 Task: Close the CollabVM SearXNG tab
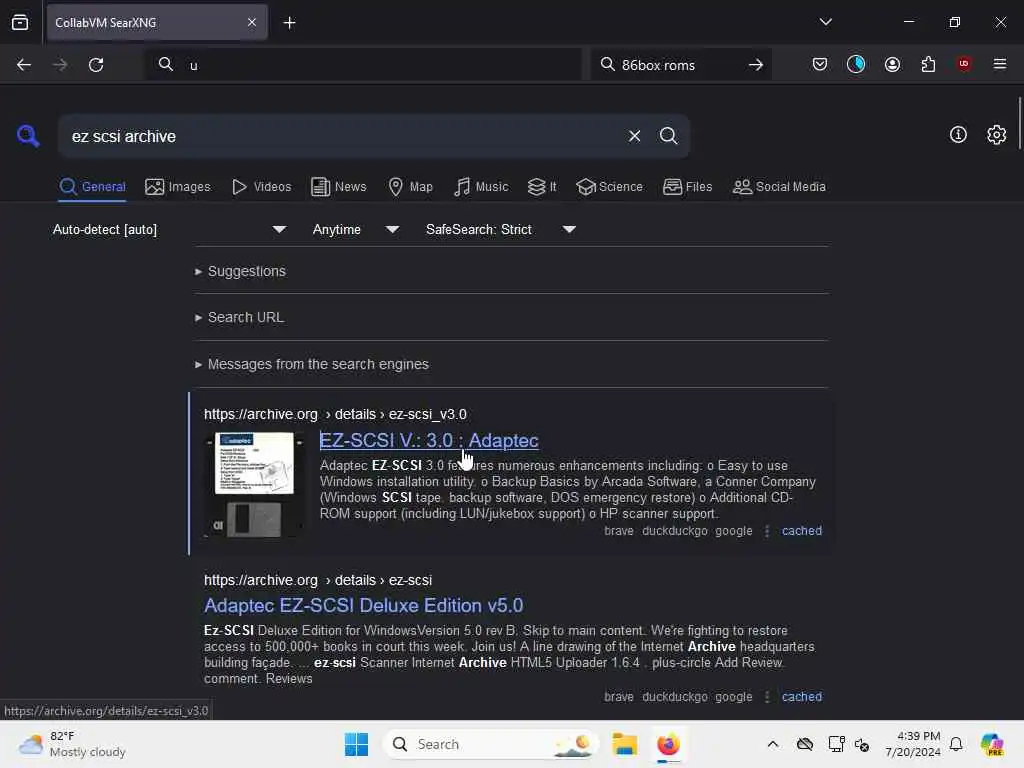252,23
